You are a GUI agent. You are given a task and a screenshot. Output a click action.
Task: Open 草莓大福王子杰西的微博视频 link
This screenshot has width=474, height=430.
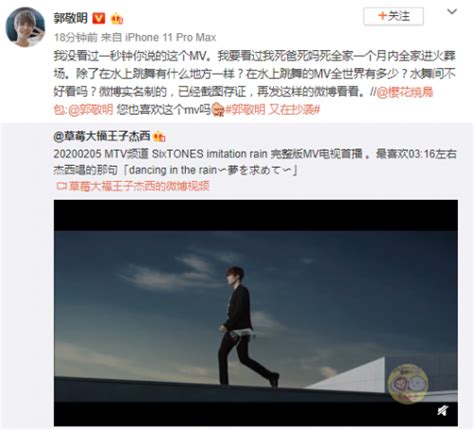tap(139, 186)
